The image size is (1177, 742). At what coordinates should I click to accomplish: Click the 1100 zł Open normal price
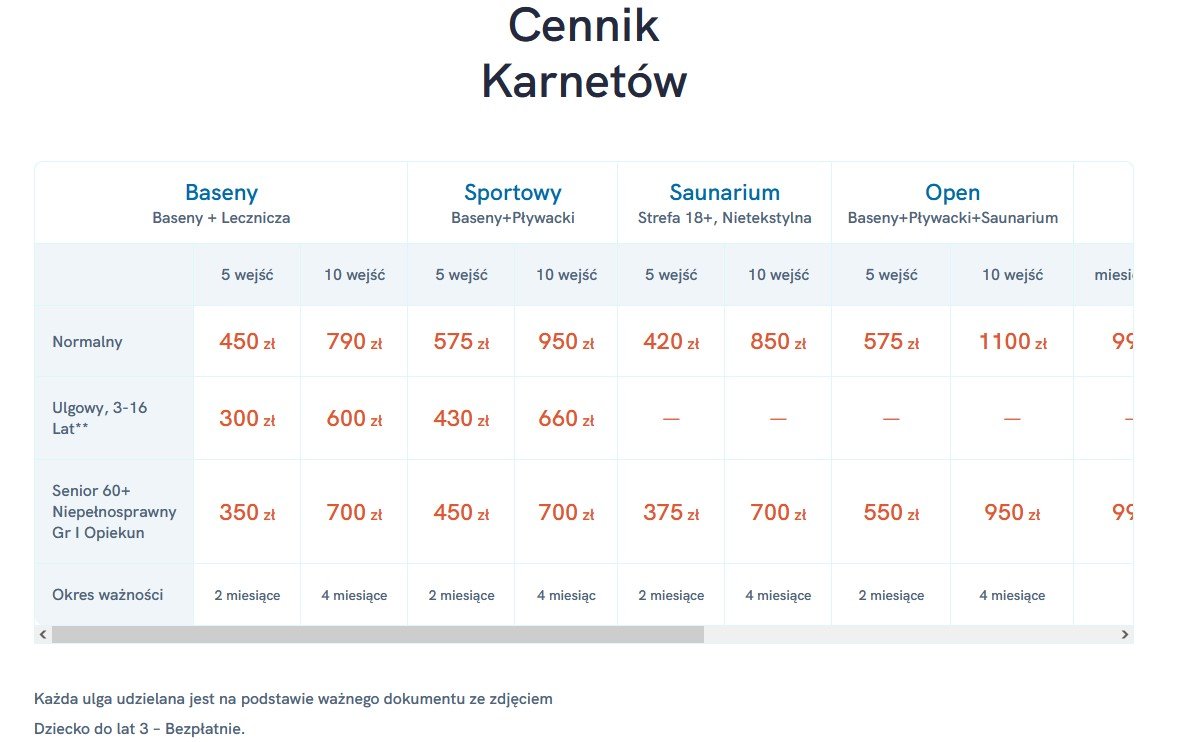click(x=1012, y=342)
